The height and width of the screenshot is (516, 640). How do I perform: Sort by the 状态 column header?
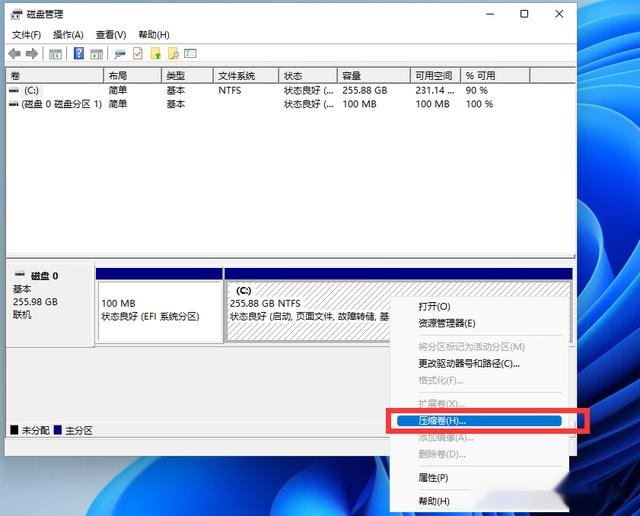[308, 76]
